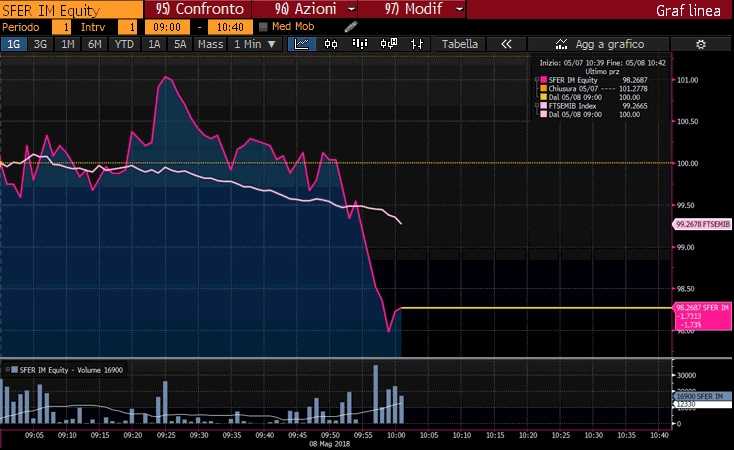
Task: Click the 99.2665 FTSEMIB value
Action: point(635,106)
